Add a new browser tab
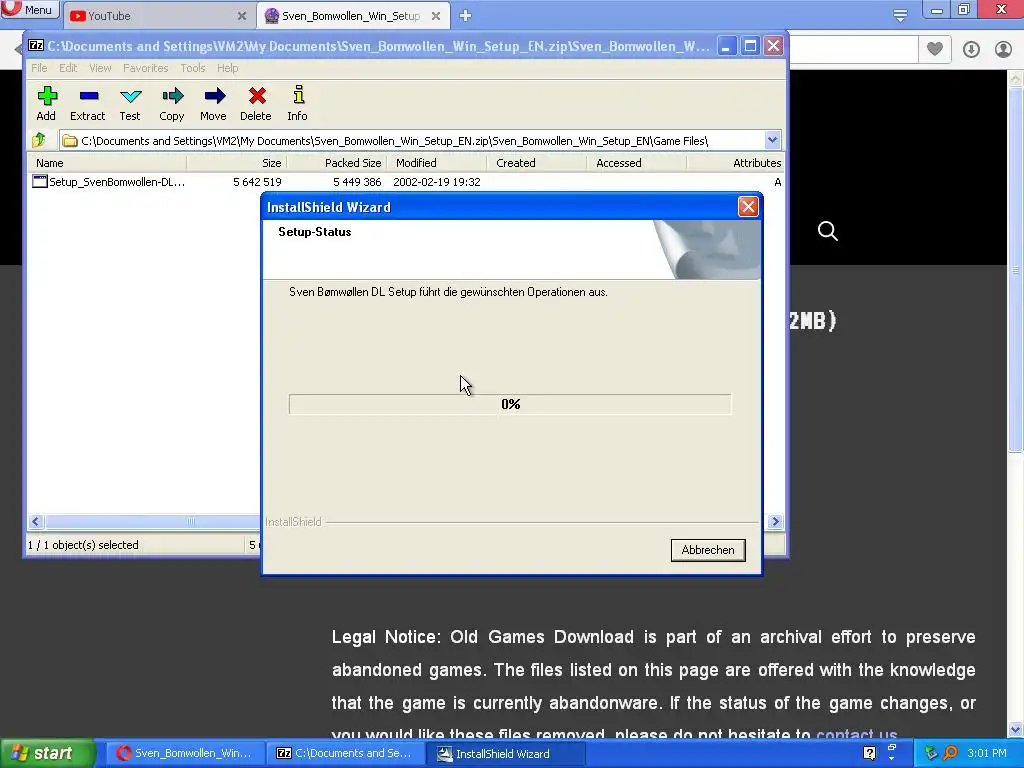1024x768 pixels. (x=465, y=15)
